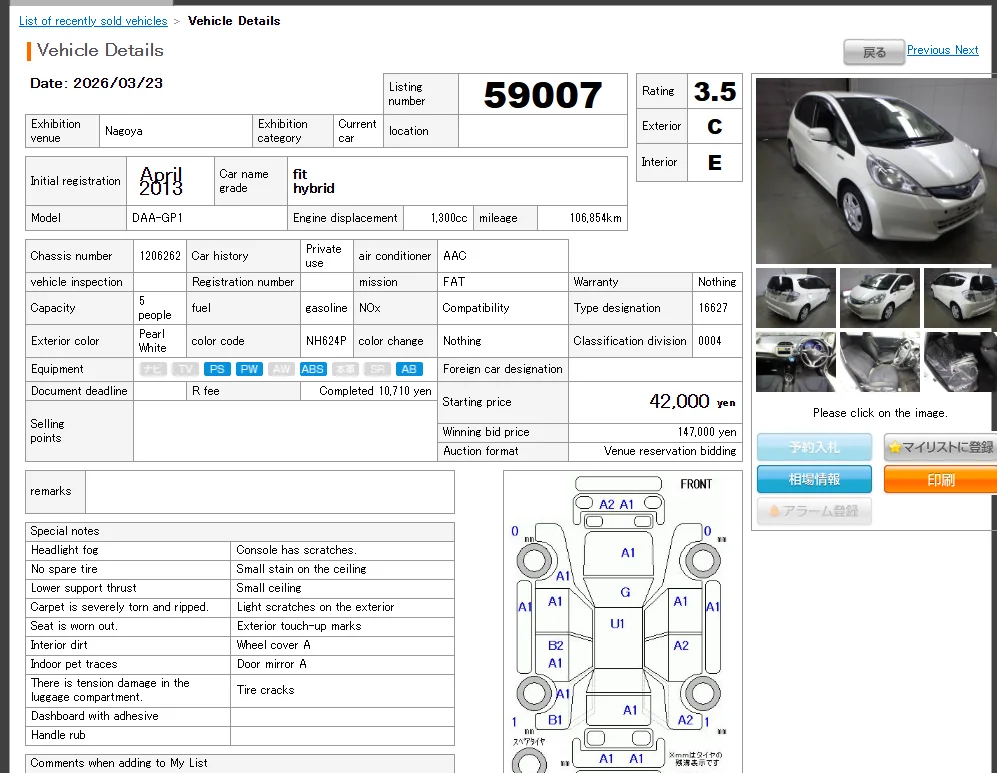Click the アラーム登録 alarm register button
997x773 pixels.
(814, 510)
